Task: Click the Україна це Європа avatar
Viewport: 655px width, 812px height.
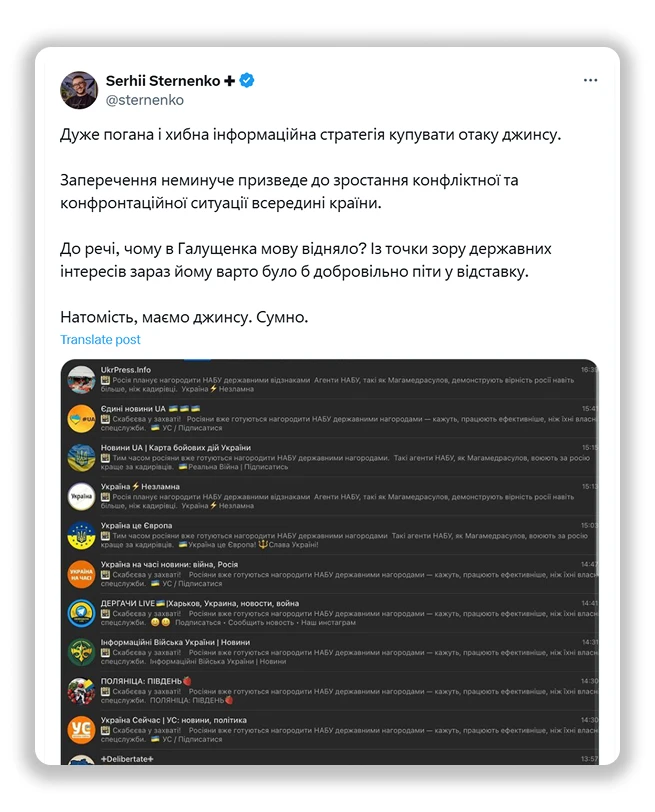Action: (81, 536)
